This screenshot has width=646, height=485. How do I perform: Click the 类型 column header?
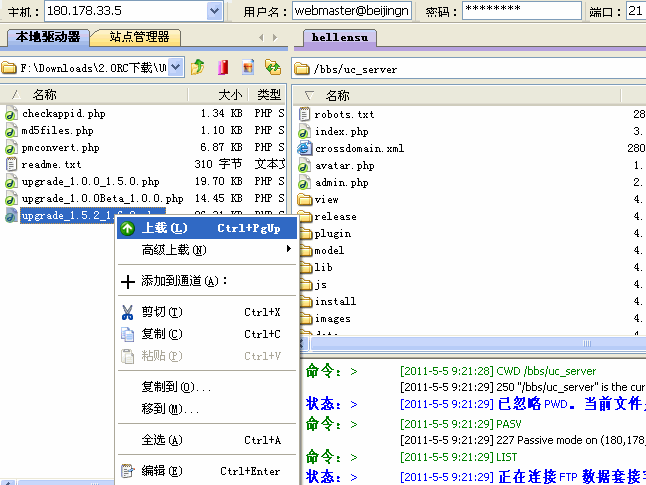click(x=268, y=95)
